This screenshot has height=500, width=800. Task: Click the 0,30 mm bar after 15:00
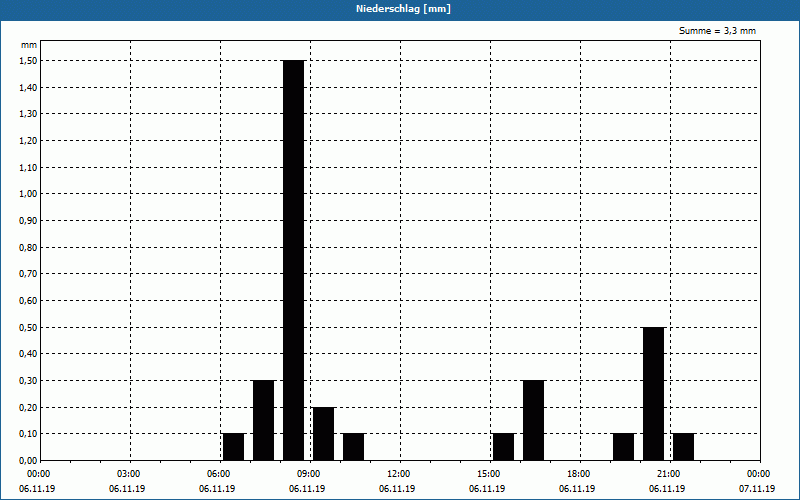coord(533,420)
